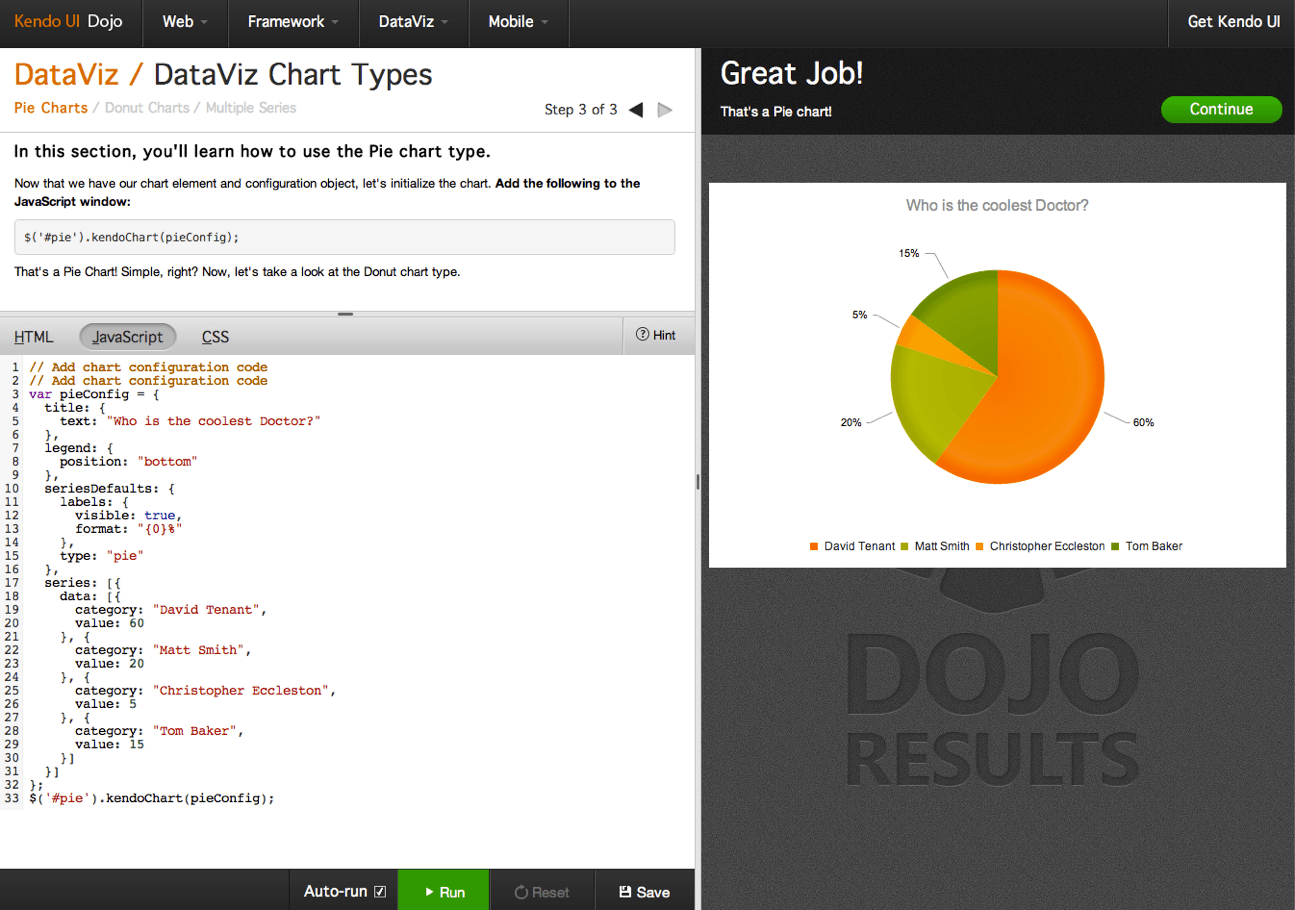Image resolution: width=1295 pixels, height=910 pixels.
Task: Click the green Continue button
Action: point(1221,109)
